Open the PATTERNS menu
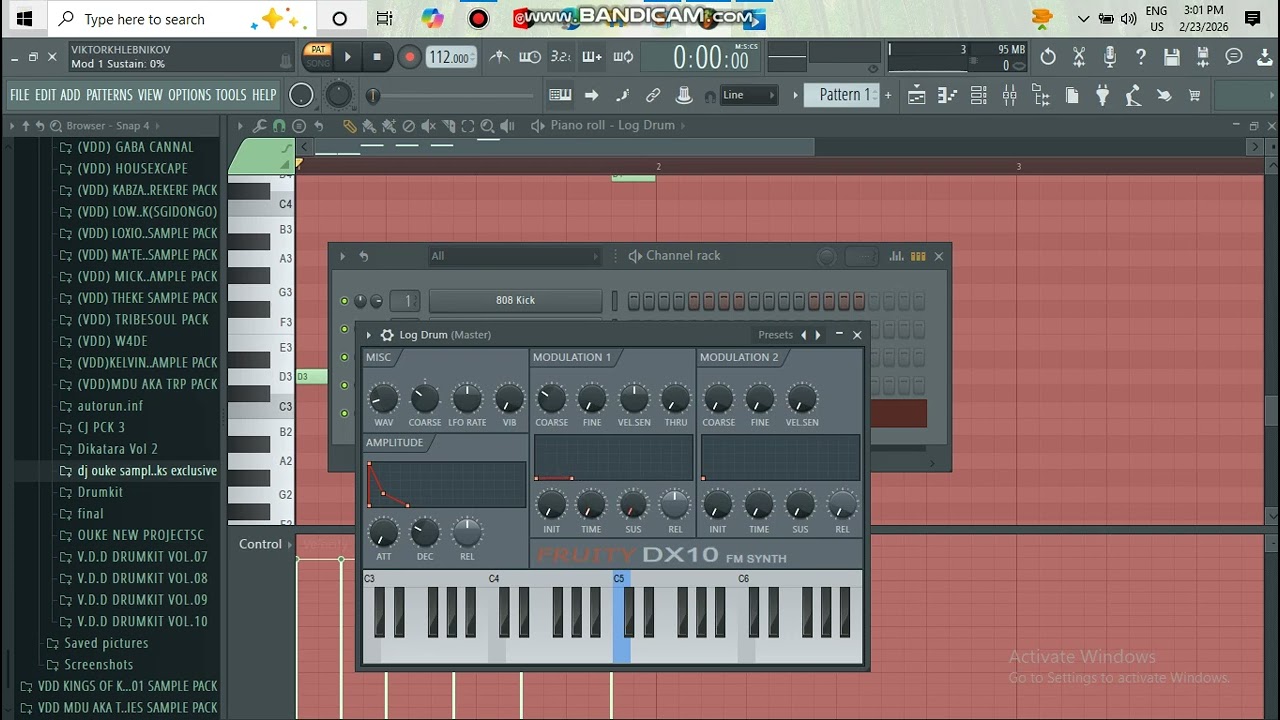This screenshot has width=1280, height=720. 109,95
